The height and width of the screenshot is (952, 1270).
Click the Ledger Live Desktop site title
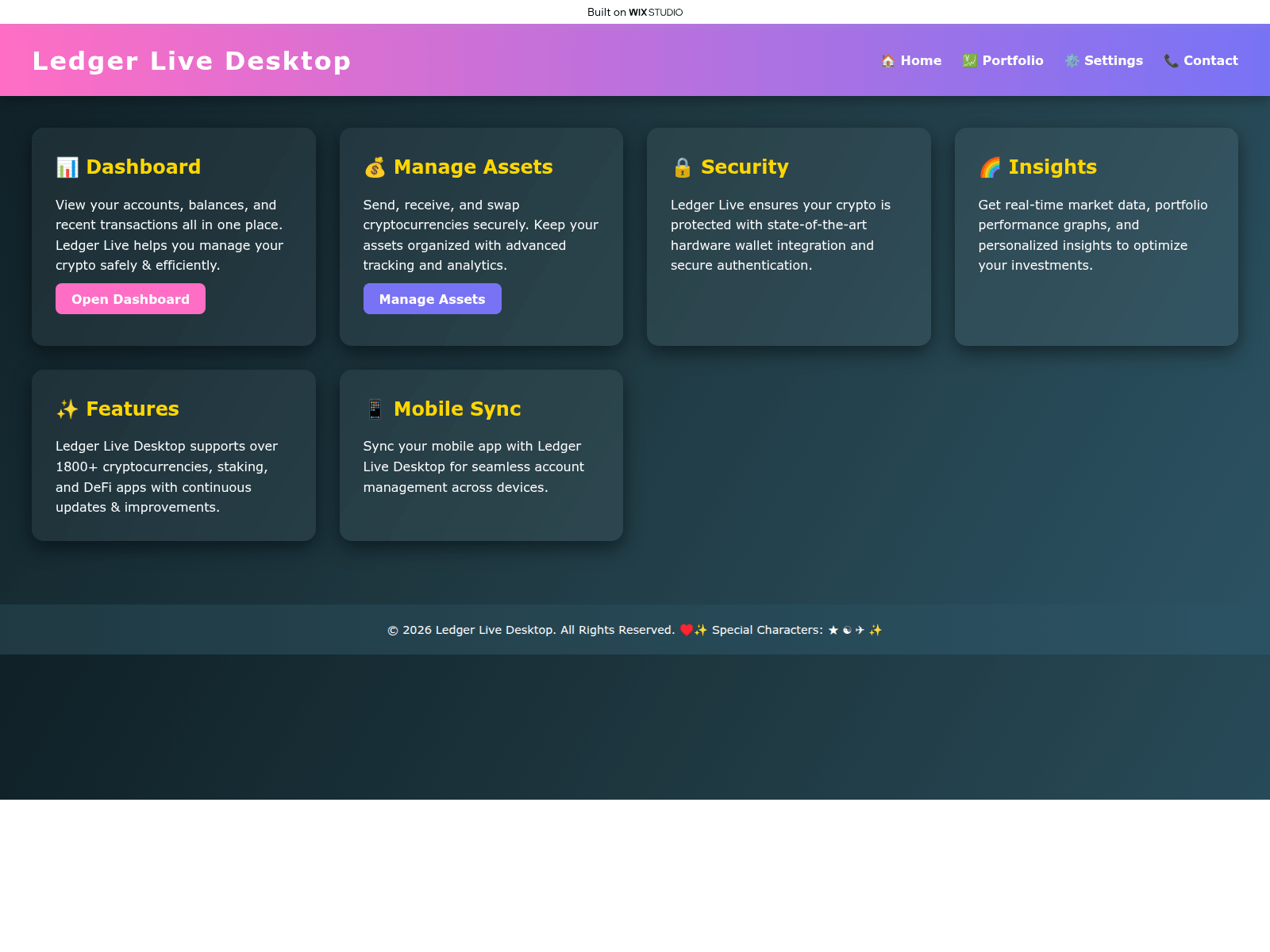(191, 61)
